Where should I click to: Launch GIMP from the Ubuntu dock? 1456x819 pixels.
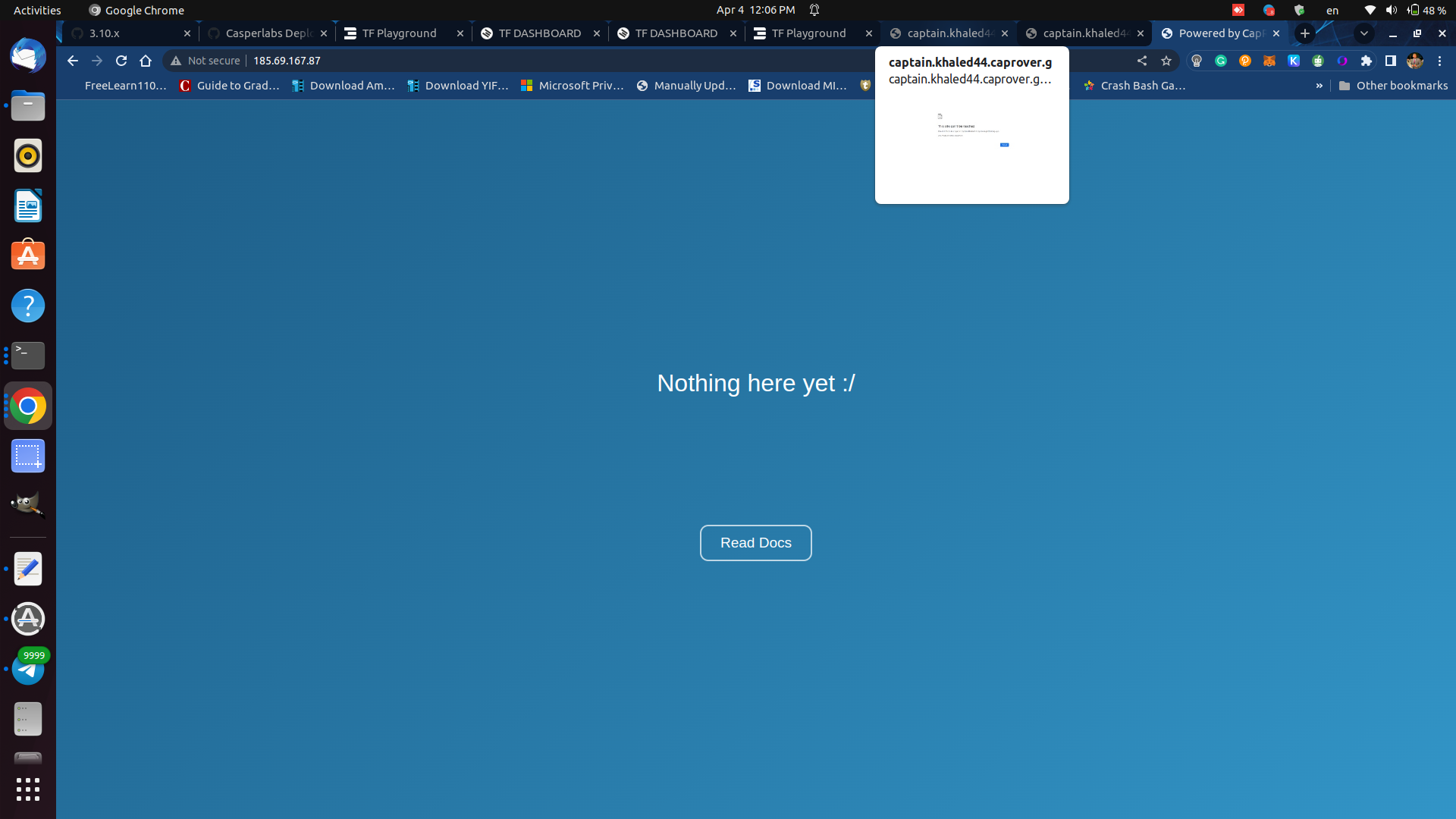28,504
